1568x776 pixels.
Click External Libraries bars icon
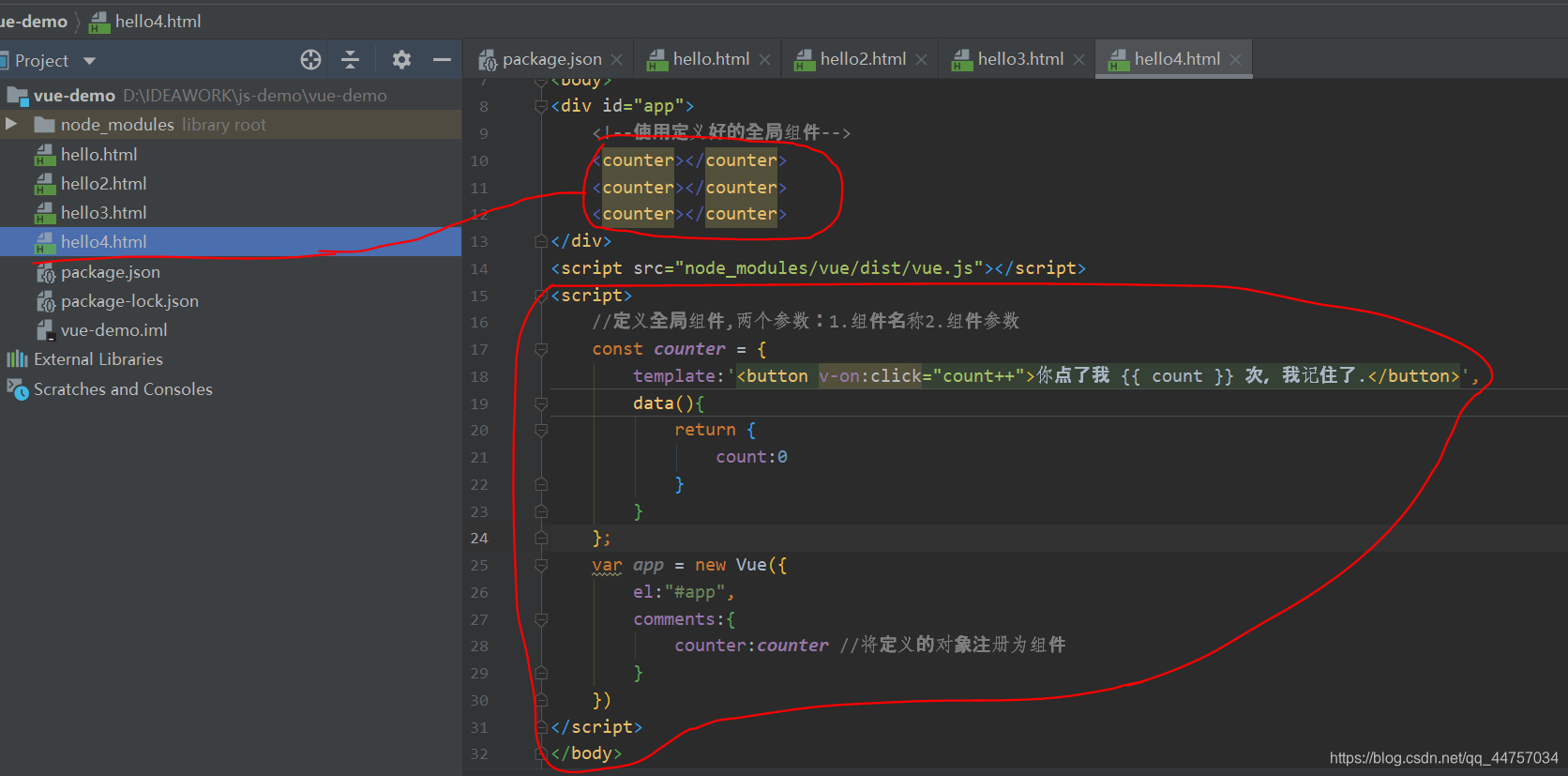tap(18, 359)
